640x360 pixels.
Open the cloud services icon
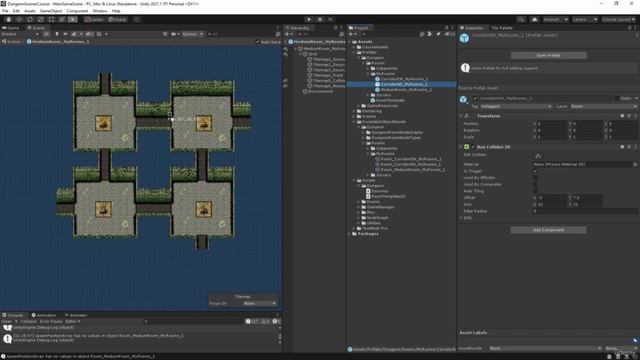(x=534, y=19)
